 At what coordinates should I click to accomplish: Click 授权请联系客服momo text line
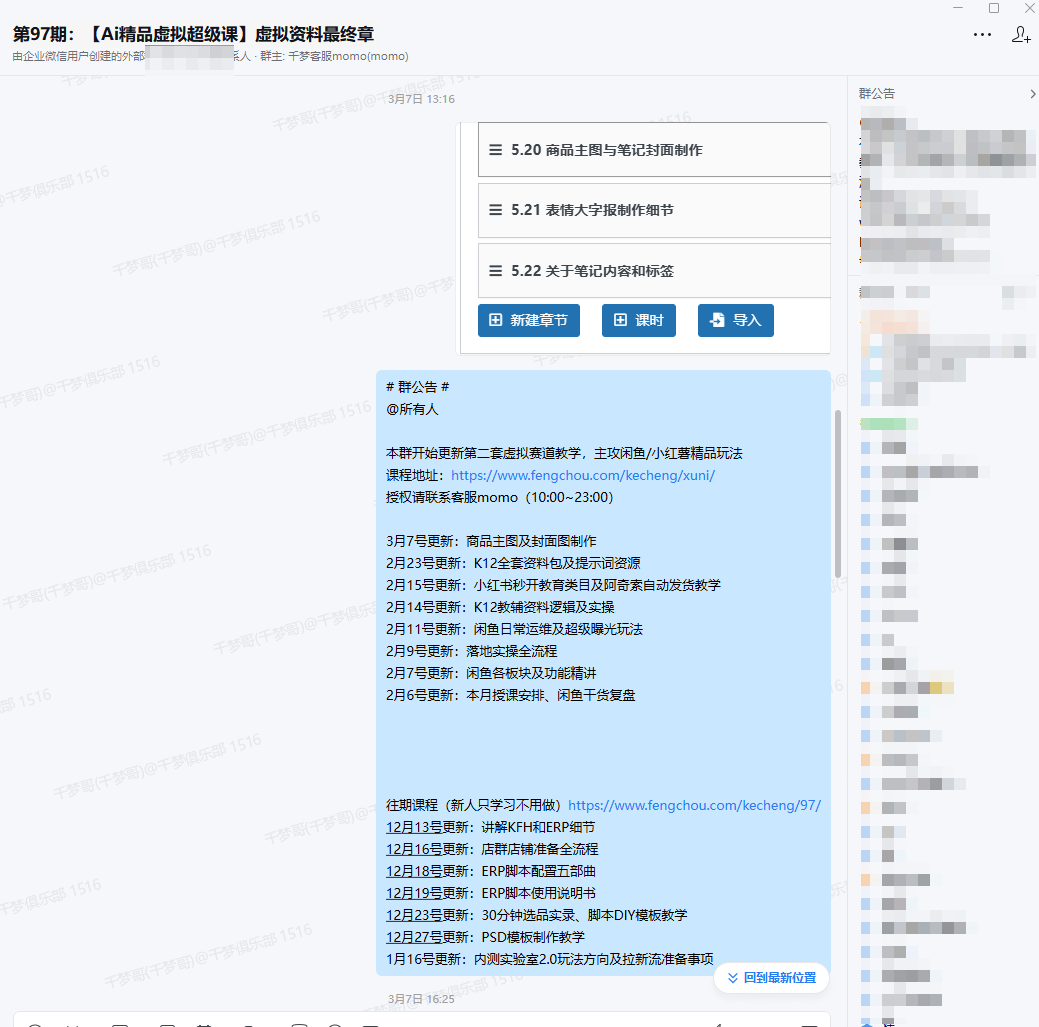point(500,497)
